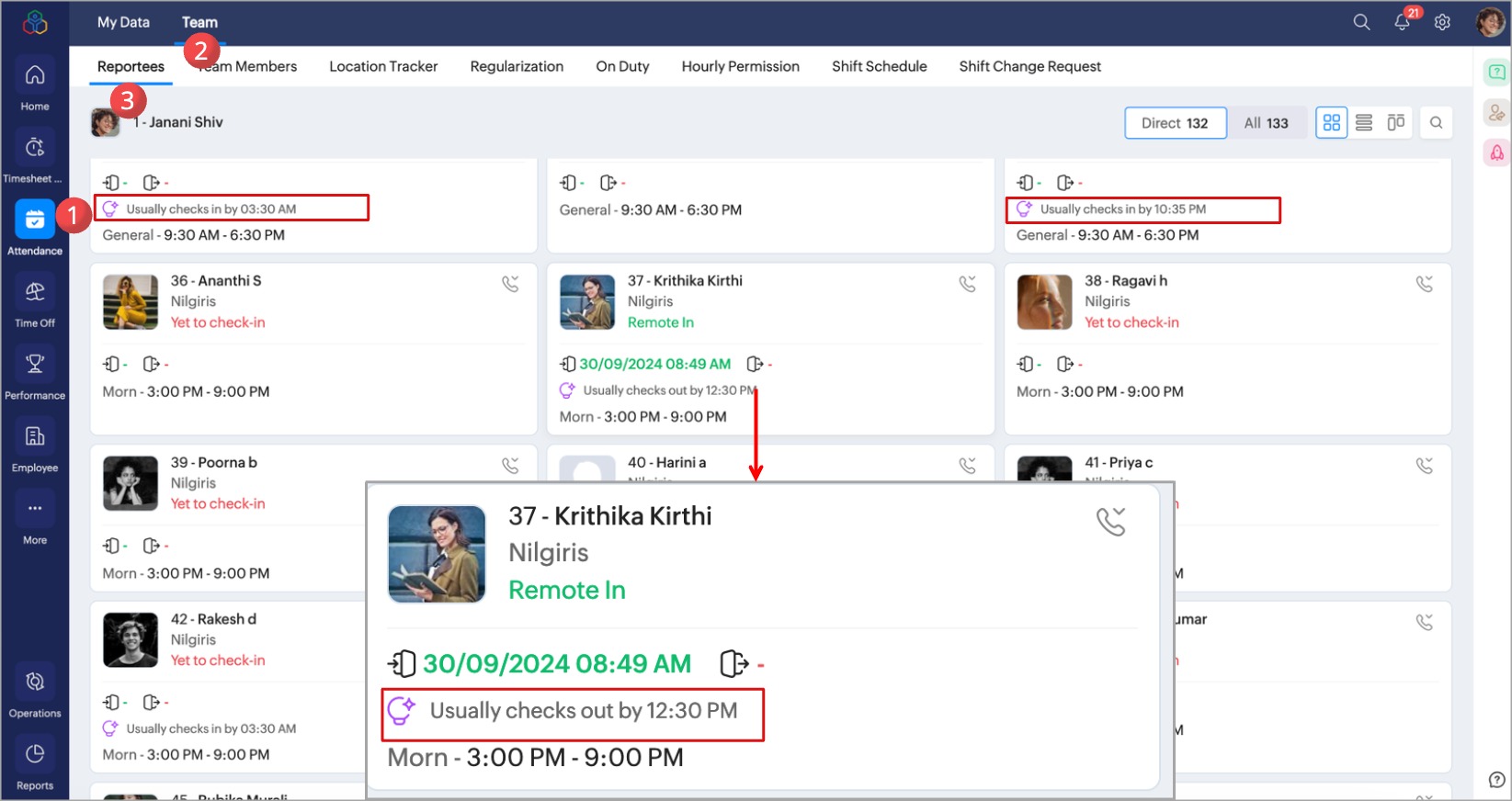Show More sidebar modules

pyautogui.click(x=35, y=508)
